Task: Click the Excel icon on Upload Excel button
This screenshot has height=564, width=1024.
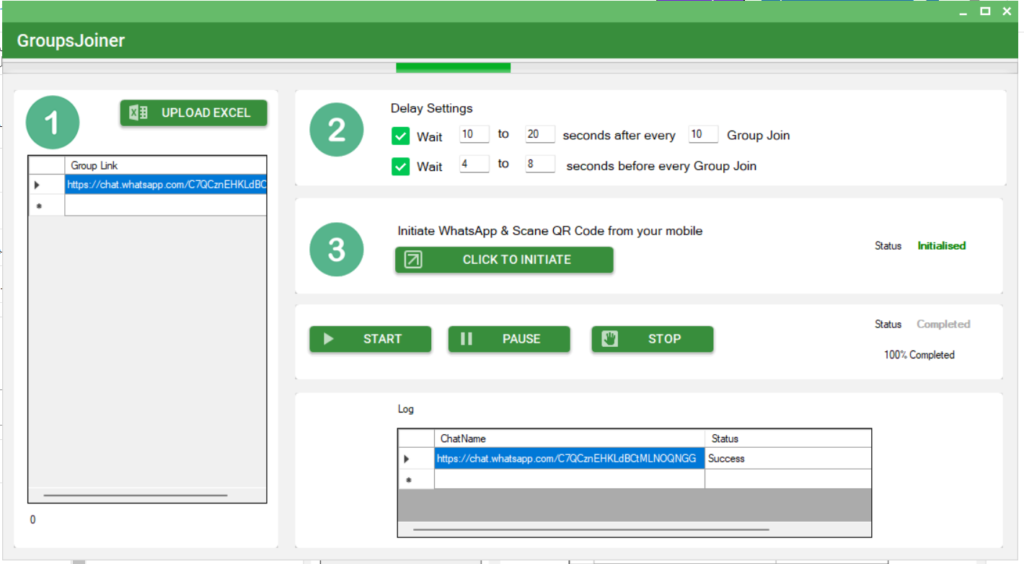Action: pyautogui.click(x=138, y=113)
